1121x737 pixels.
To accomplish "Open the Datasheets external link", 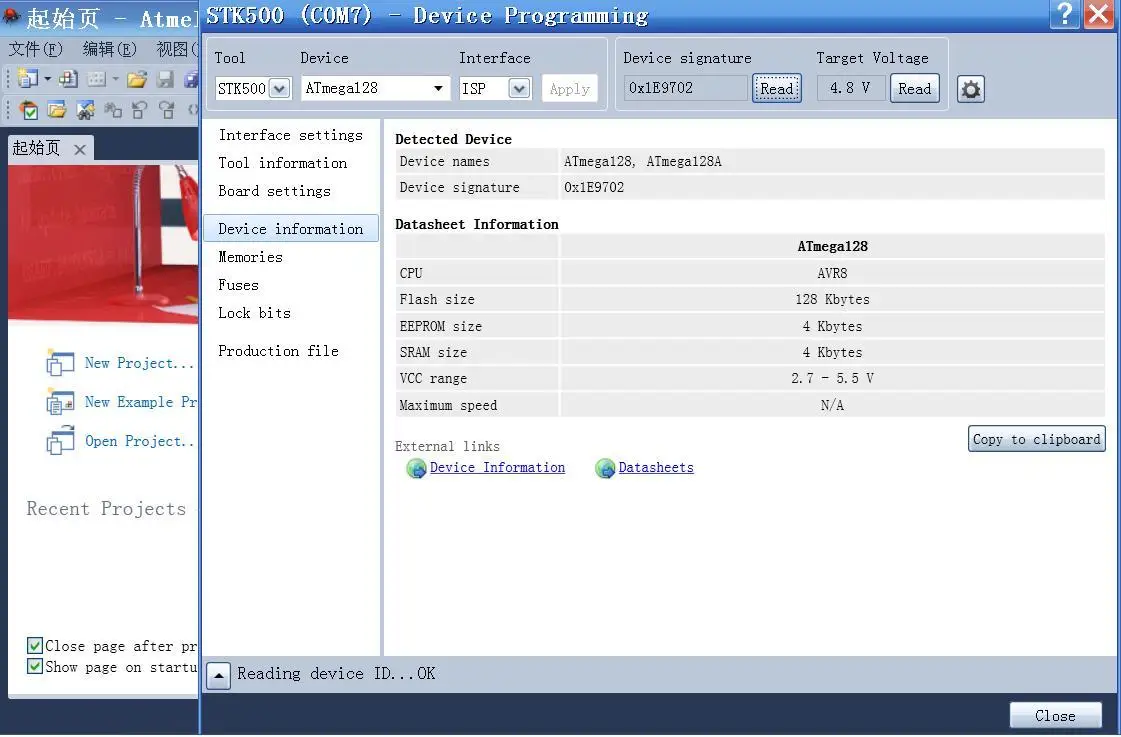I will [x=656, y=468].
